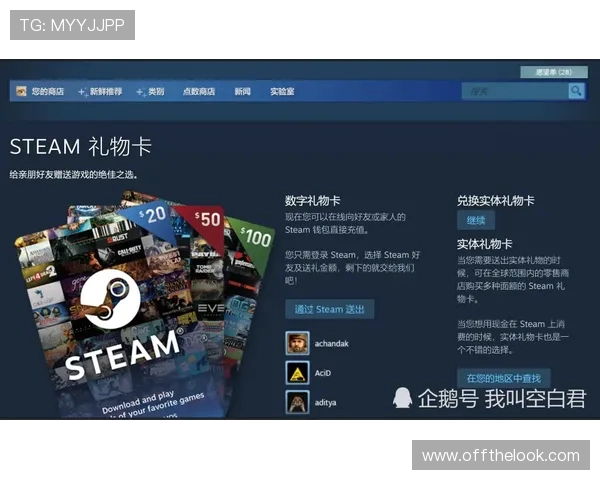Click achandak's avatar picture
600x480 pixels.
[x=297, y=343]
